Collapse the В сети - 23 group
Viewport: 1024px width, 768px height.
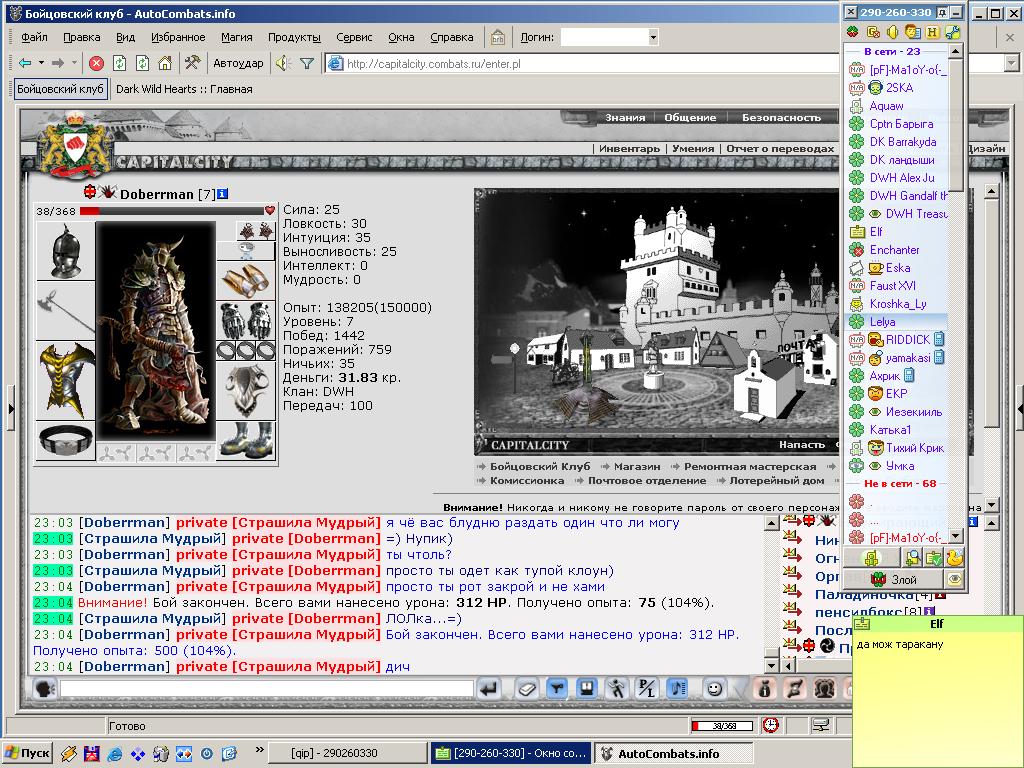[892, 51]
